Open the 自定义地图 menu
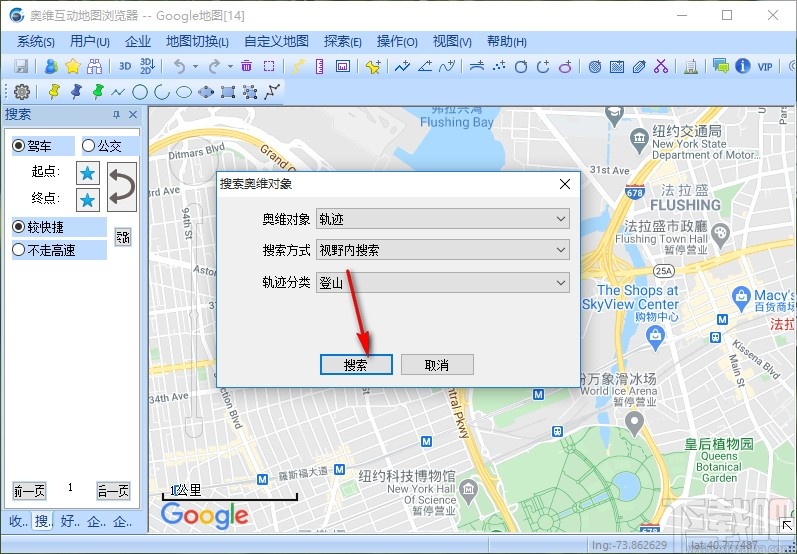This screenshot has height=554, width=797. 277,42
